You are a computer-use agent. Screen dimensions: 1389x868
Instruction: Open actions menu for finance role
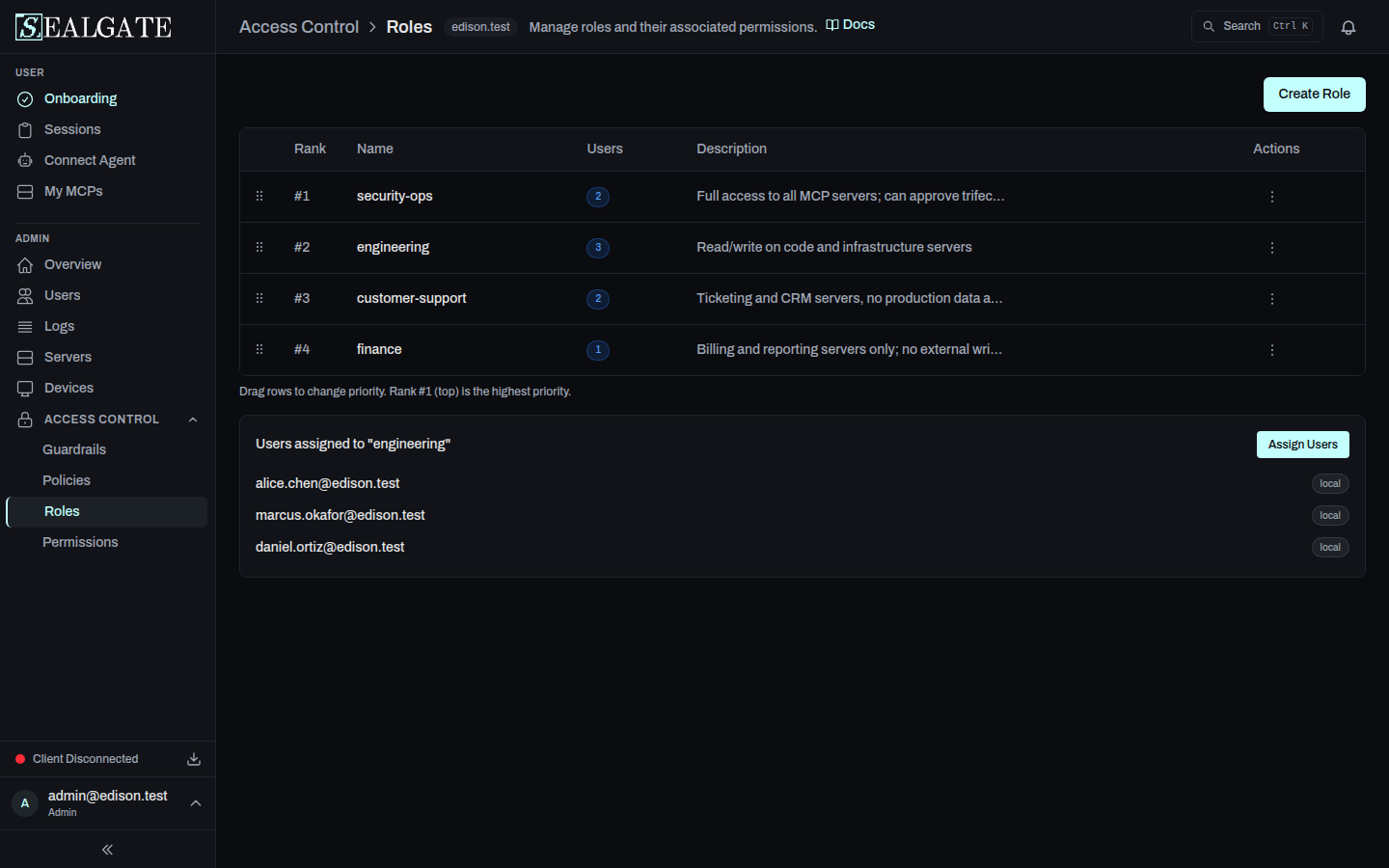pos(1272,350)
